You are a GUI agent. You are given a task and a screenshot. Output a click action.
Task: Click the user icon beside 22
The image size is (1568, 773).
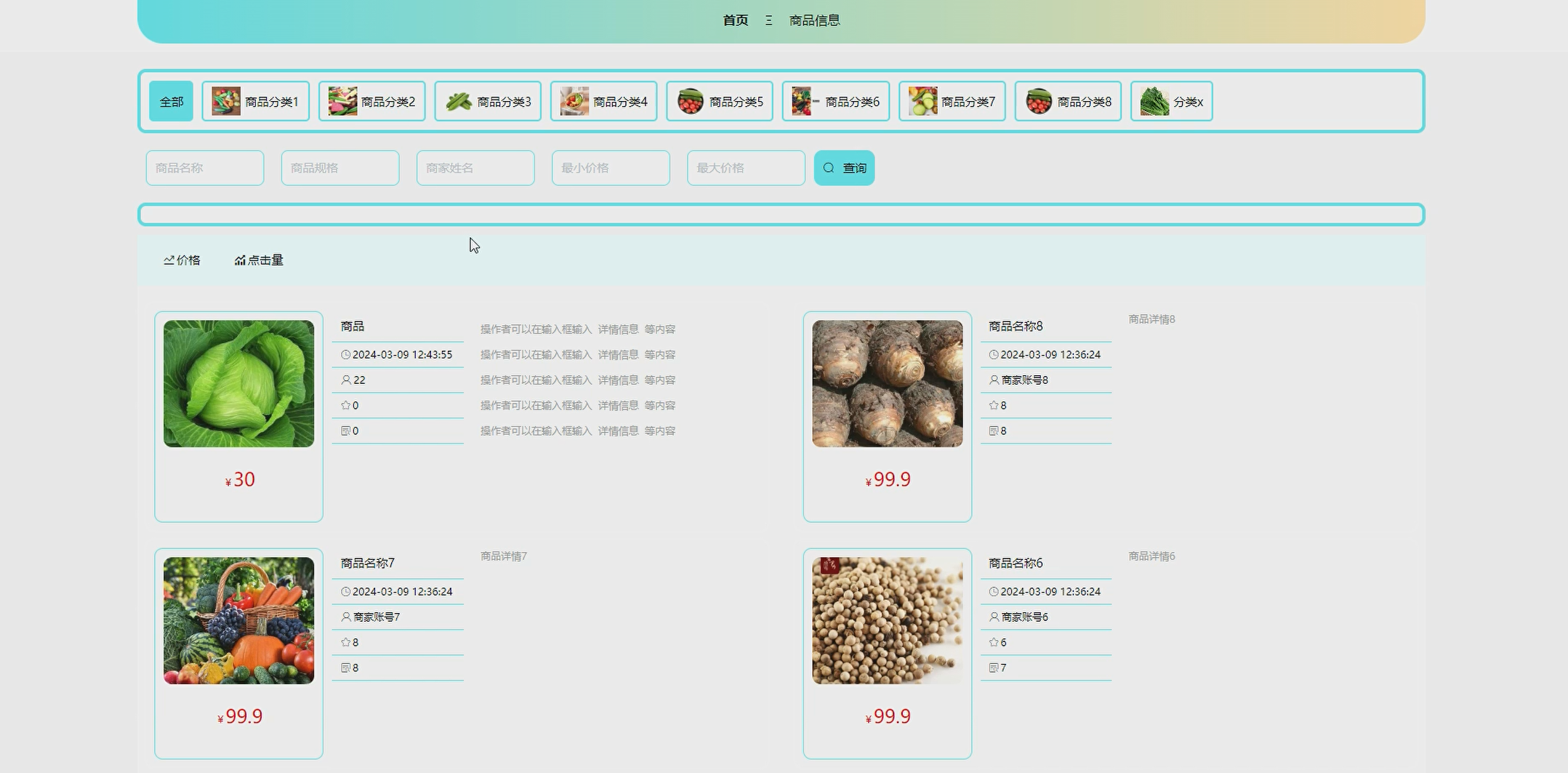(x=346, y=380)
